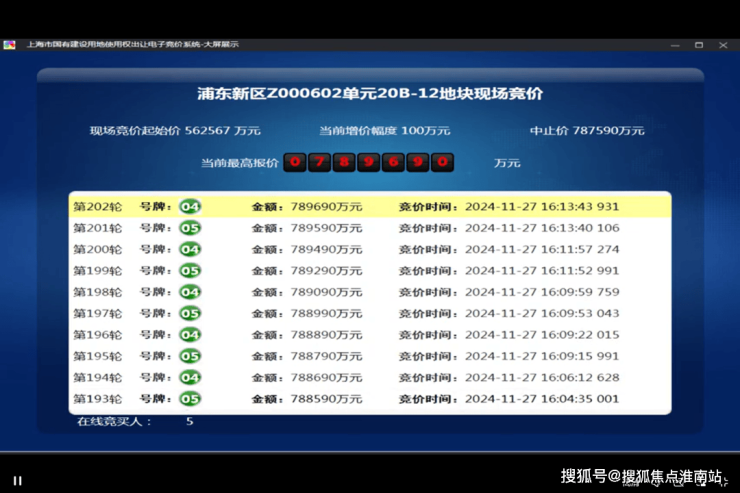Image resolution: width=740 pixels, height=493 pixels.
Task: Click the green 04 badge in round 200
Action: [x=190, y=250]
